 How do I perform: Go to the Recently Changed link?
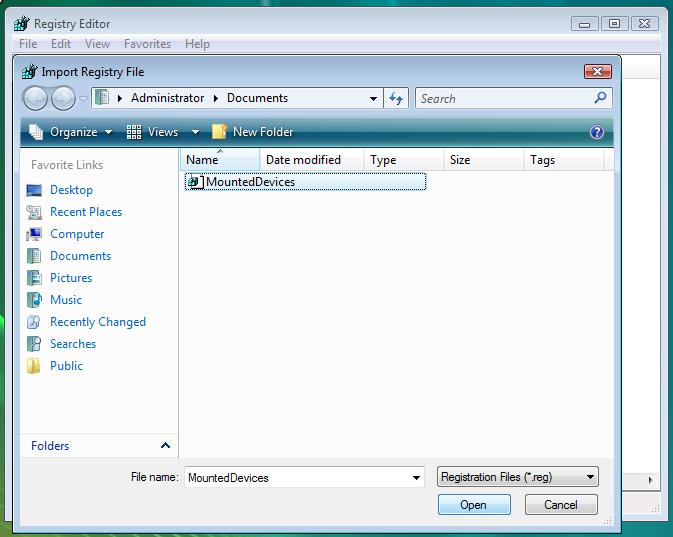pos(98,322)
